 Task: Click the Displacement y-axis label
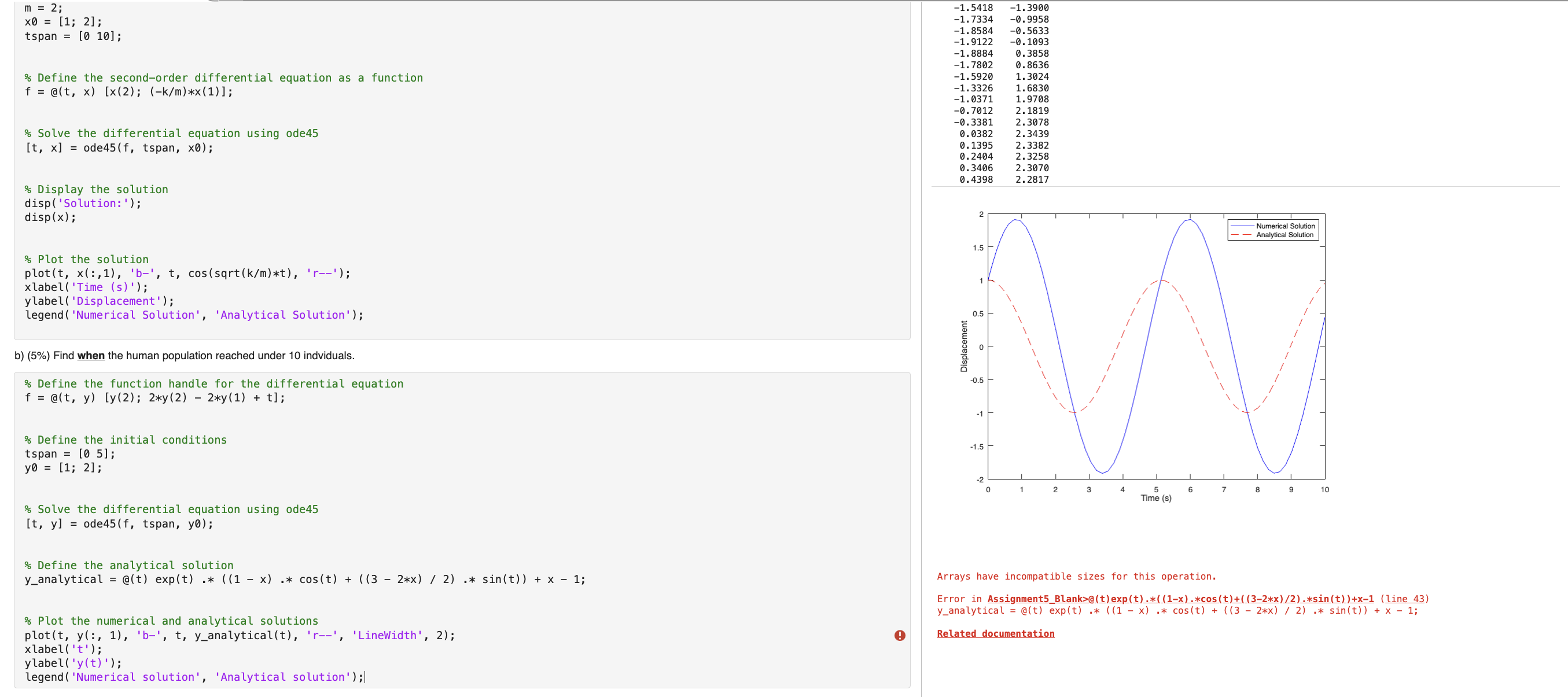tap(963, 346)
